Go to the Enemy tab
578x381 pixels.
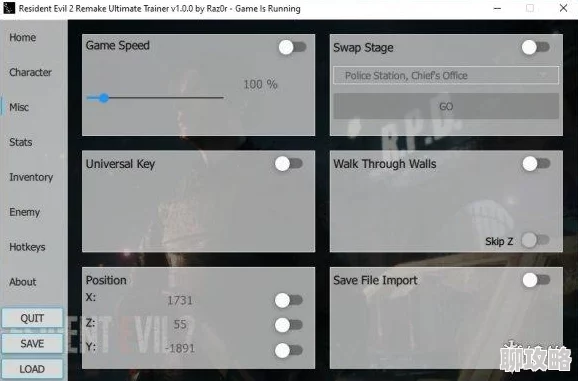24,212
